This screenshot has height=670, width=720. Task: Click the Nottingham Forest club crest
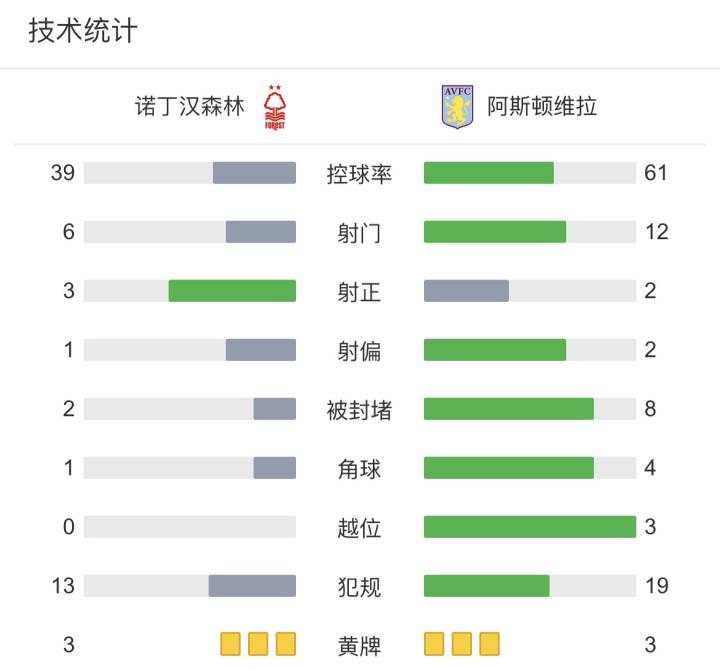click(x=273, y=107)
